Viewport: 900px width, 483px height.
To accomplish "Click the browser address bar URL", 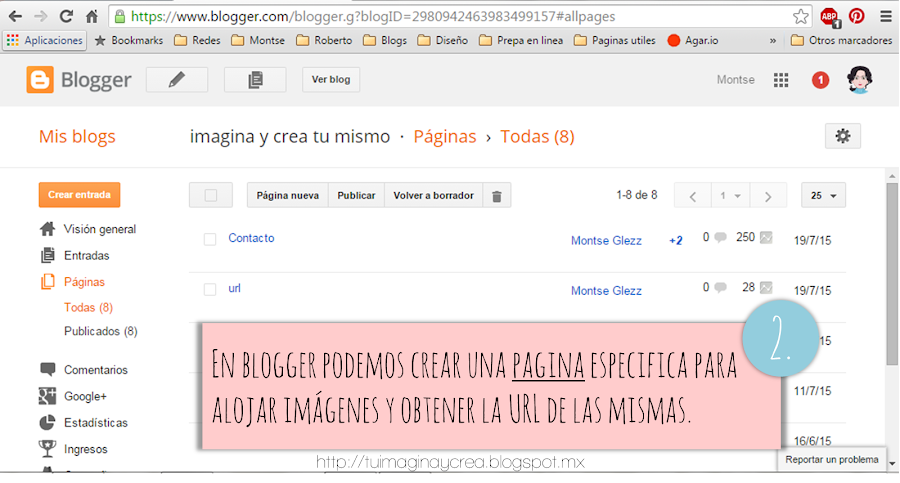I will (x=373, y=16).
